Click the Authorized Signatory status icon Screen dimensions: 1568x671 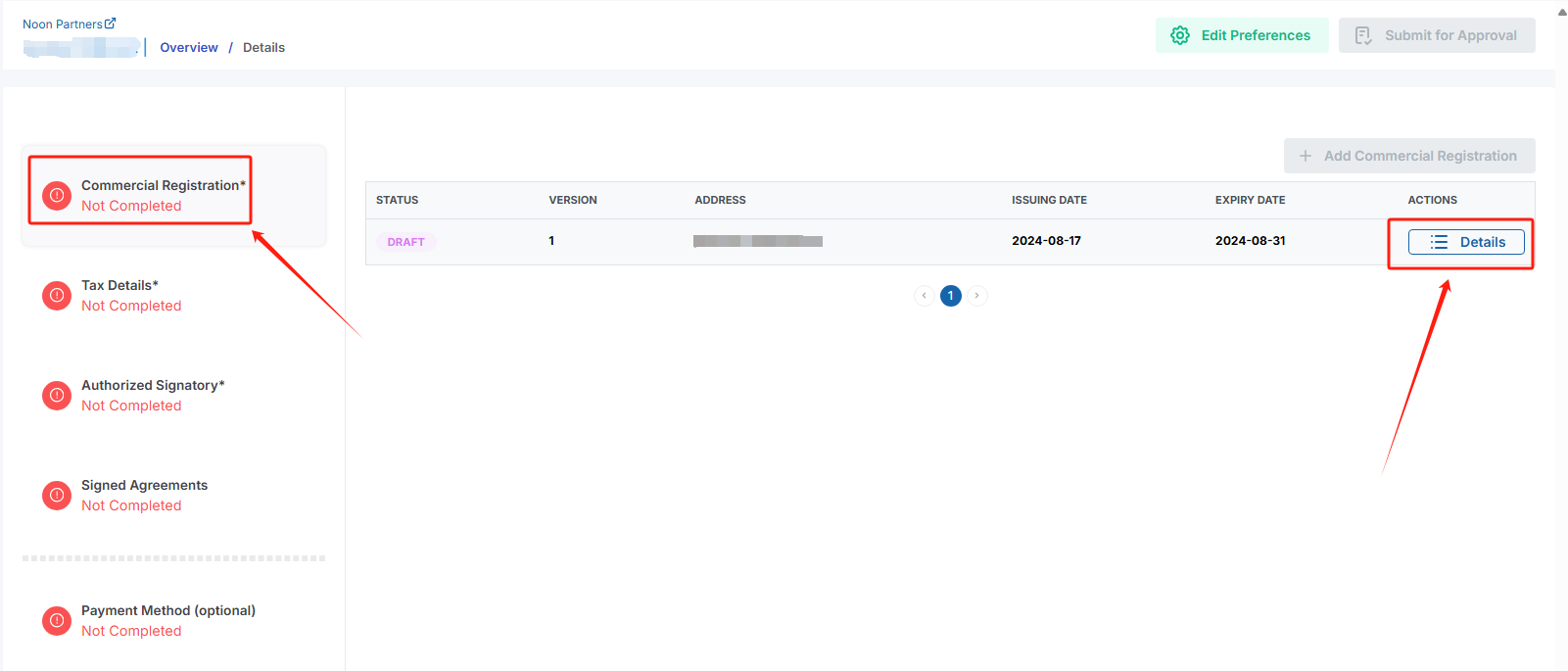(57, 396)
